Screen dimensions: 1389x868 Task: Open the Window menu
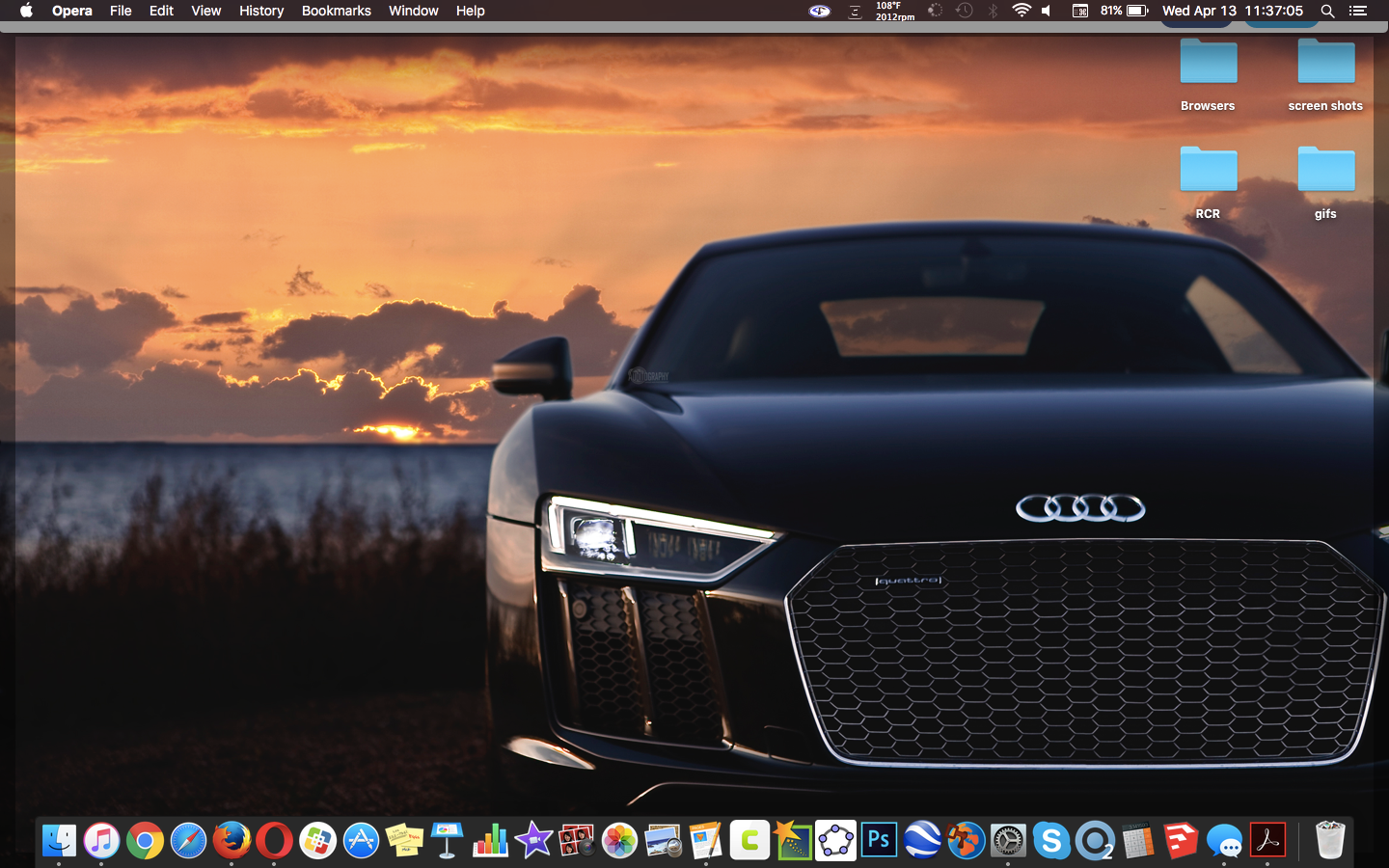pyautogui.click(x=414, y=11)
